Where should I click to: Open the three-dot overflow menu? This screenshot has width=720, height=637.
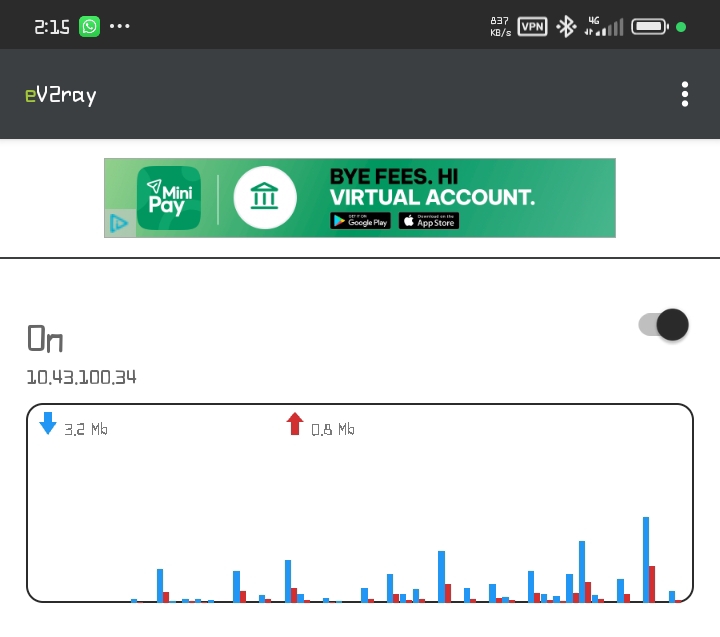pos(685,95)
